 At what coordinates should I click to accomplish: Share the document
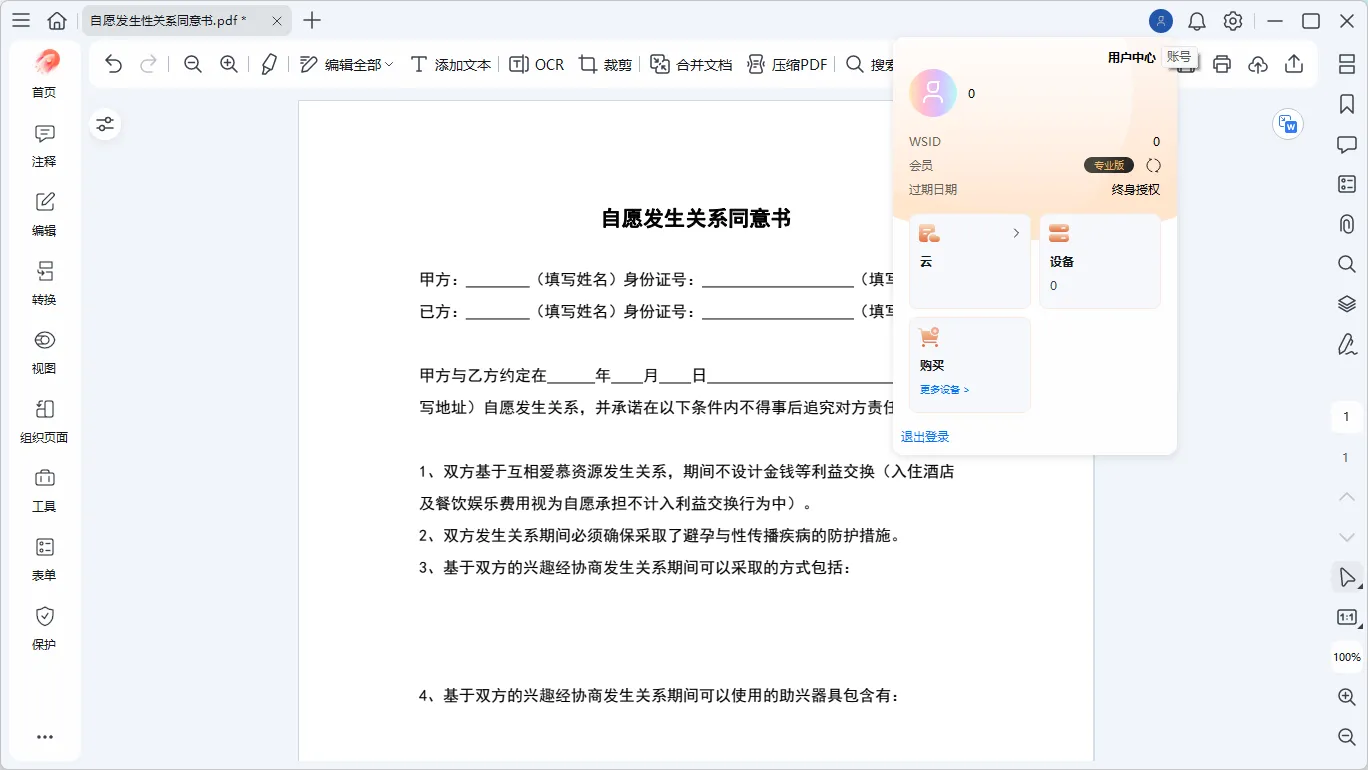point(1294,64)
